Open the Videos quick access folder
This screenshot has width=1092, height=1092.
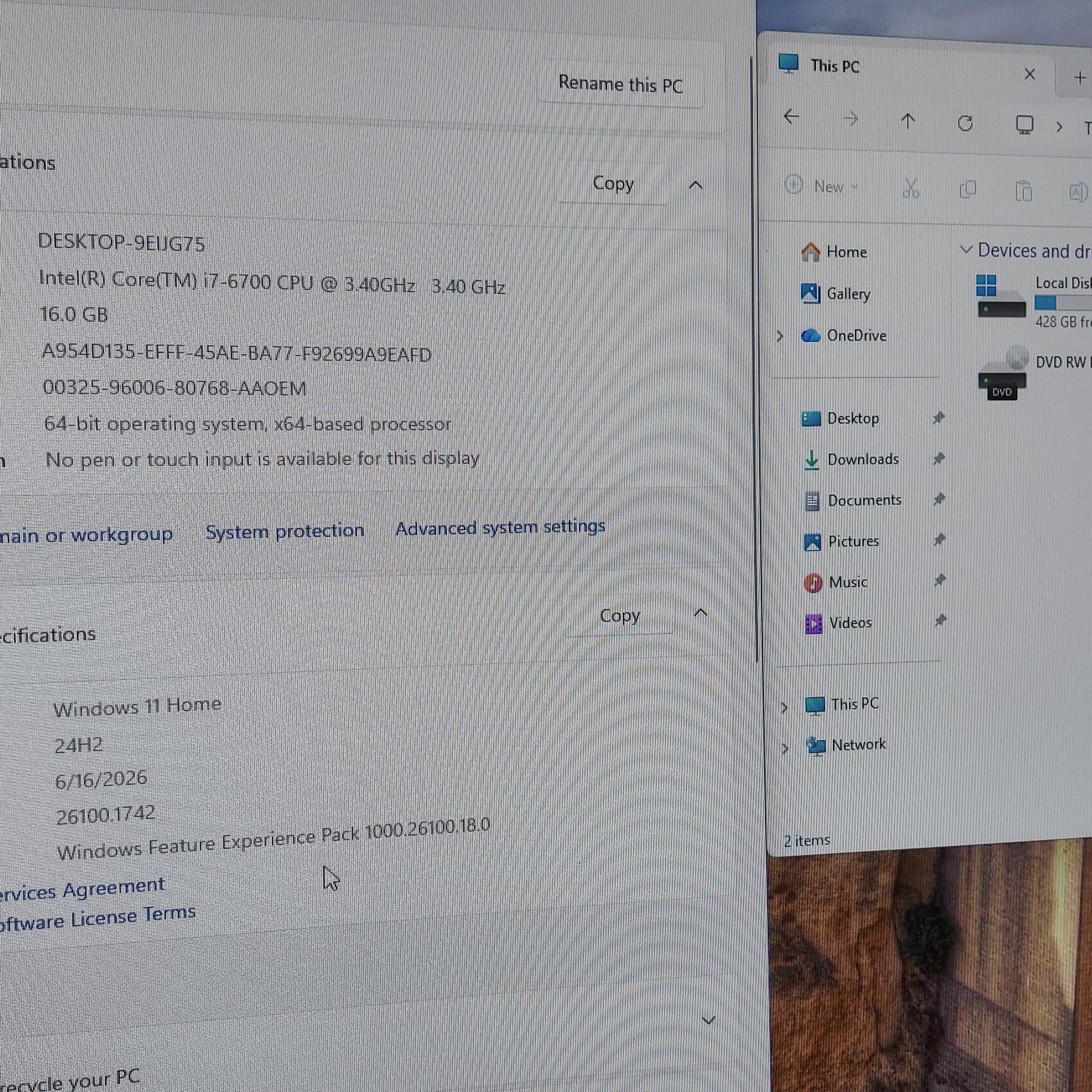click(x=838, y=623)
